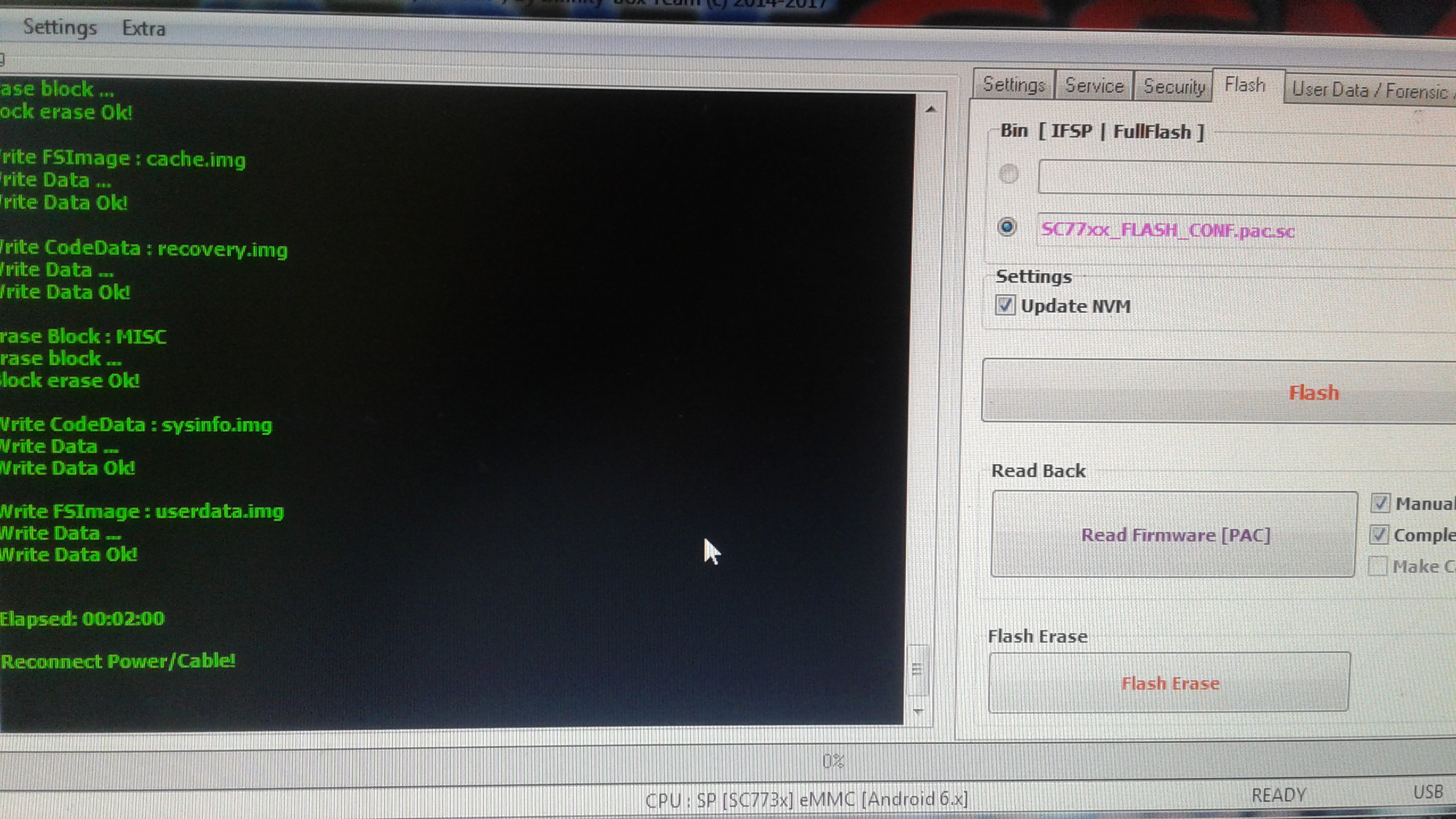The image size is (1456, 819).
Task: Open the Extra menu
Action: [x=144, y=28]
